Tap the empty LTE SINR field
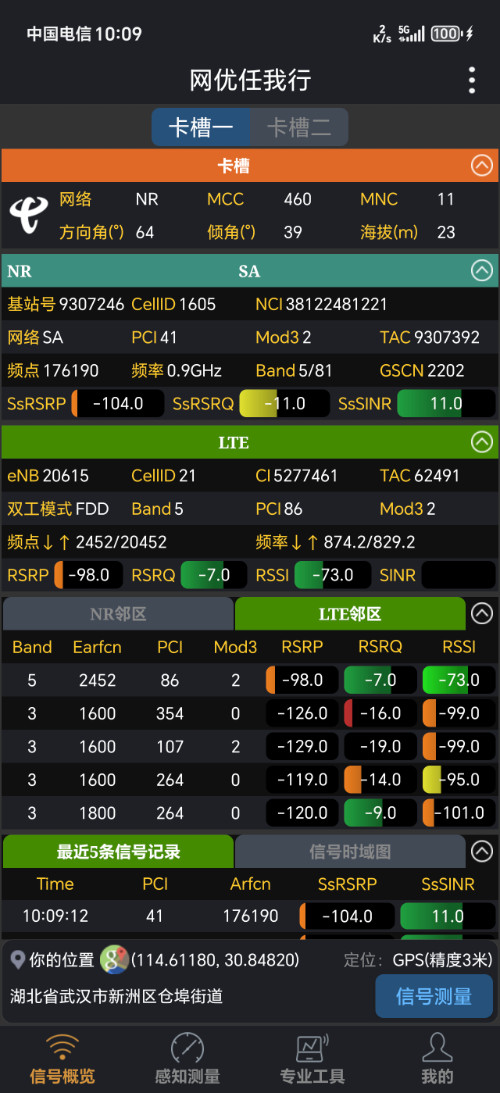The height and width of the screenshot is (1093, 500). [459, 575]
